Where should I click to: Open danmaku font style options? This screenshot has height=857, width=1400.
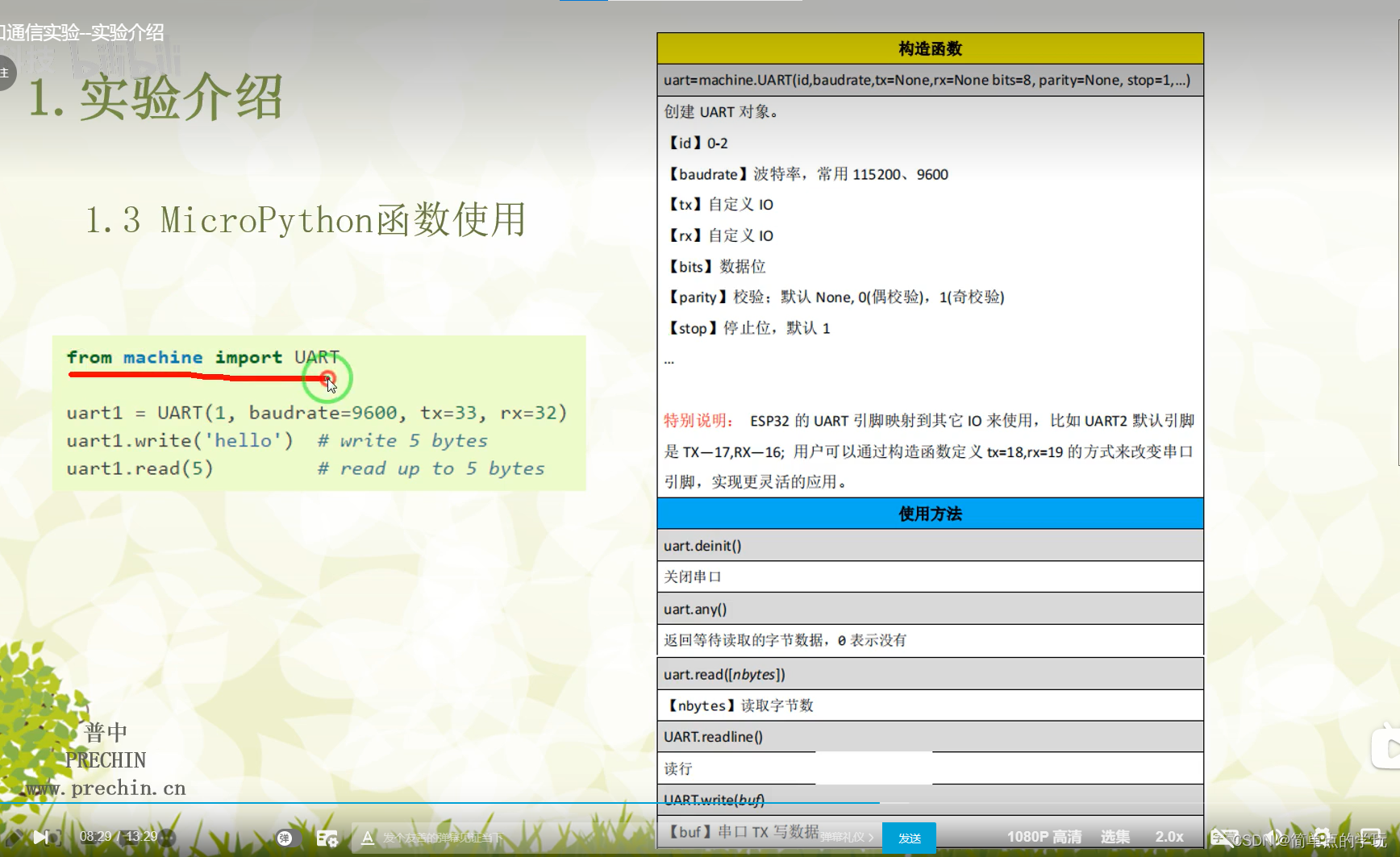pos(367,838)
